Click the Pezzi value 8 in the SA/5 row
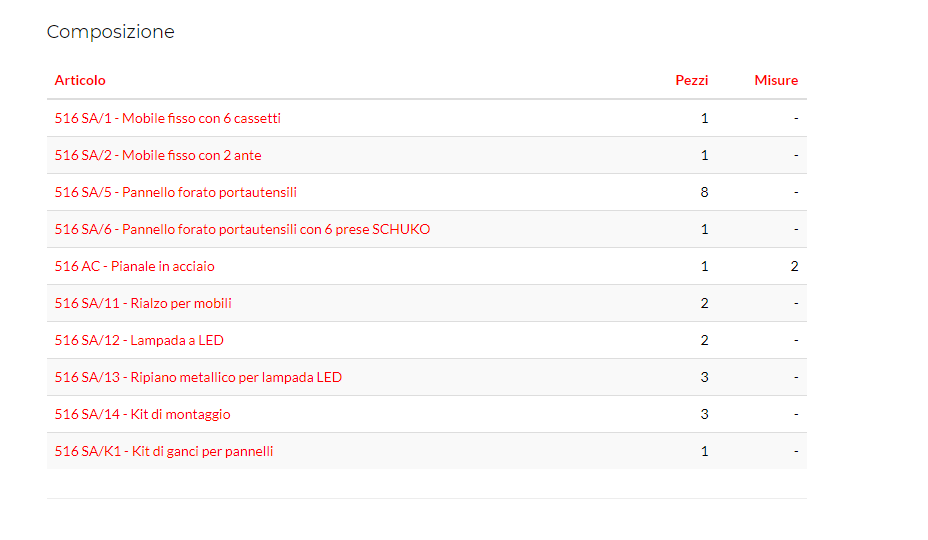928x540 pixels. (704, 192)
